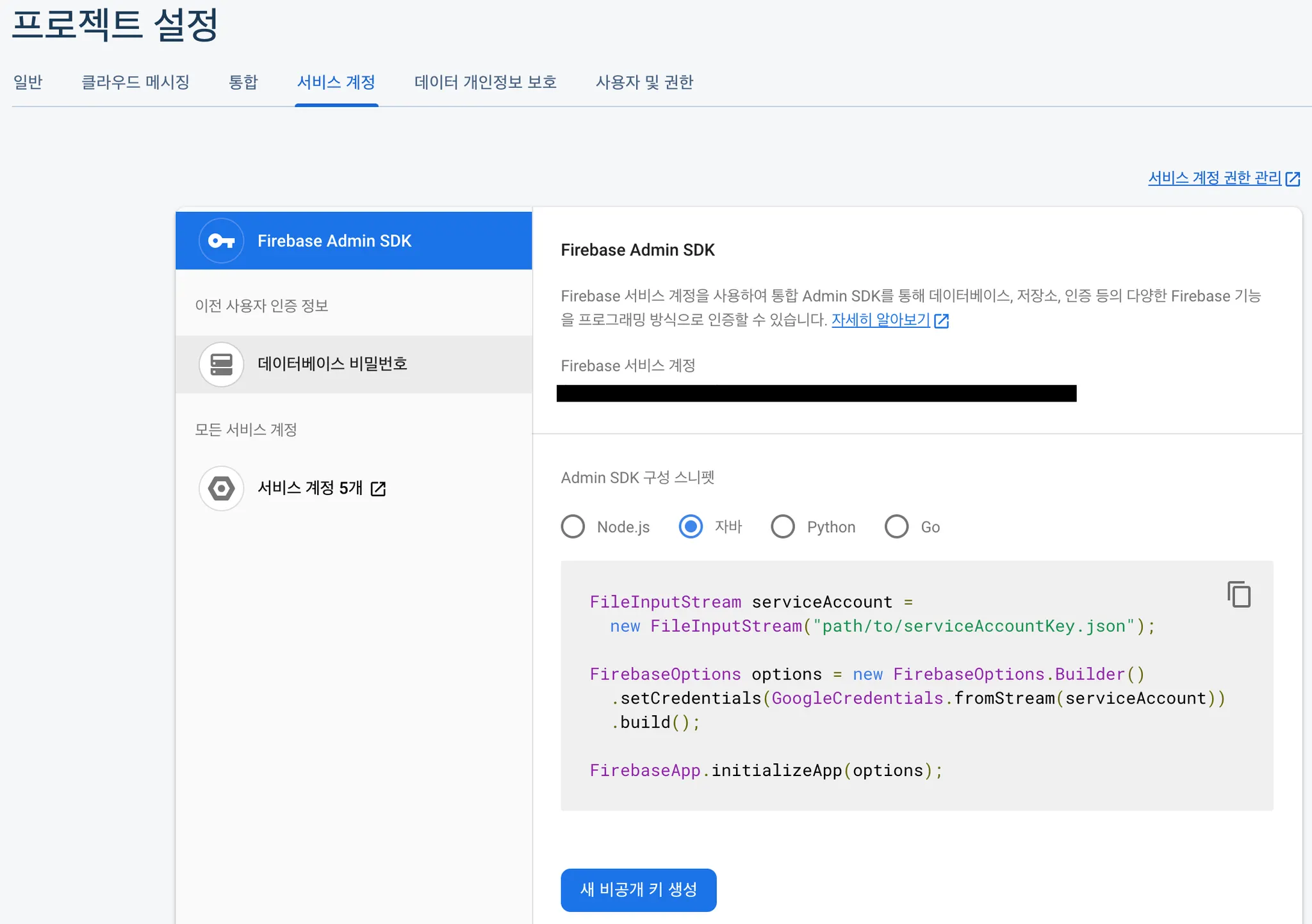The image size is (1312, 924).
Task: Select the 자바 radio button
Action: tap(691, 526)
